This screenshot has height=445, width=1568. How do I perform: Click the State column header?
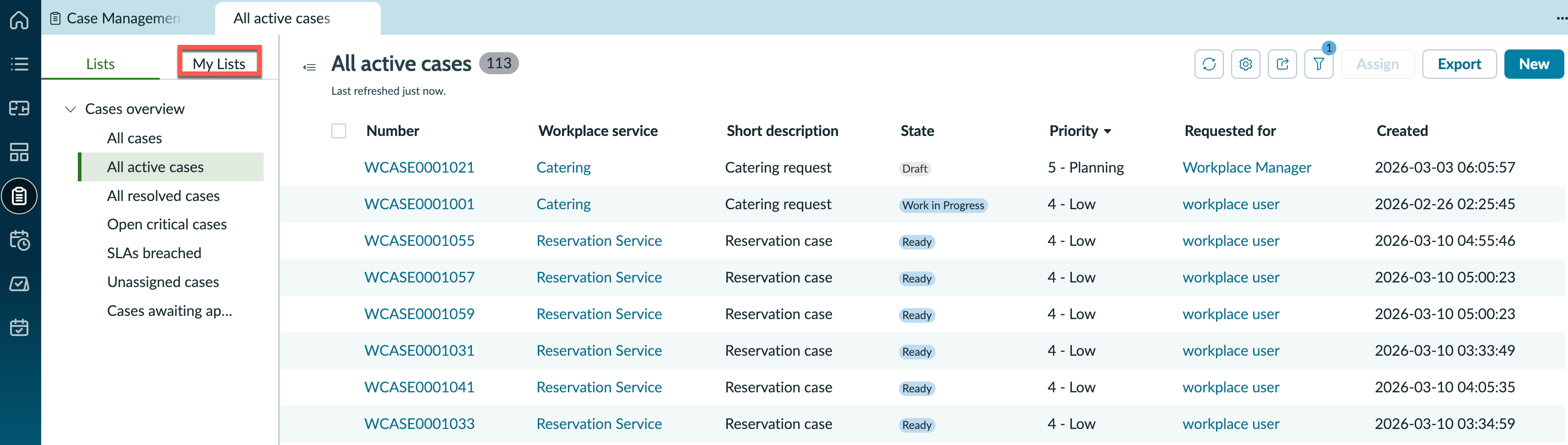point(917,131)
